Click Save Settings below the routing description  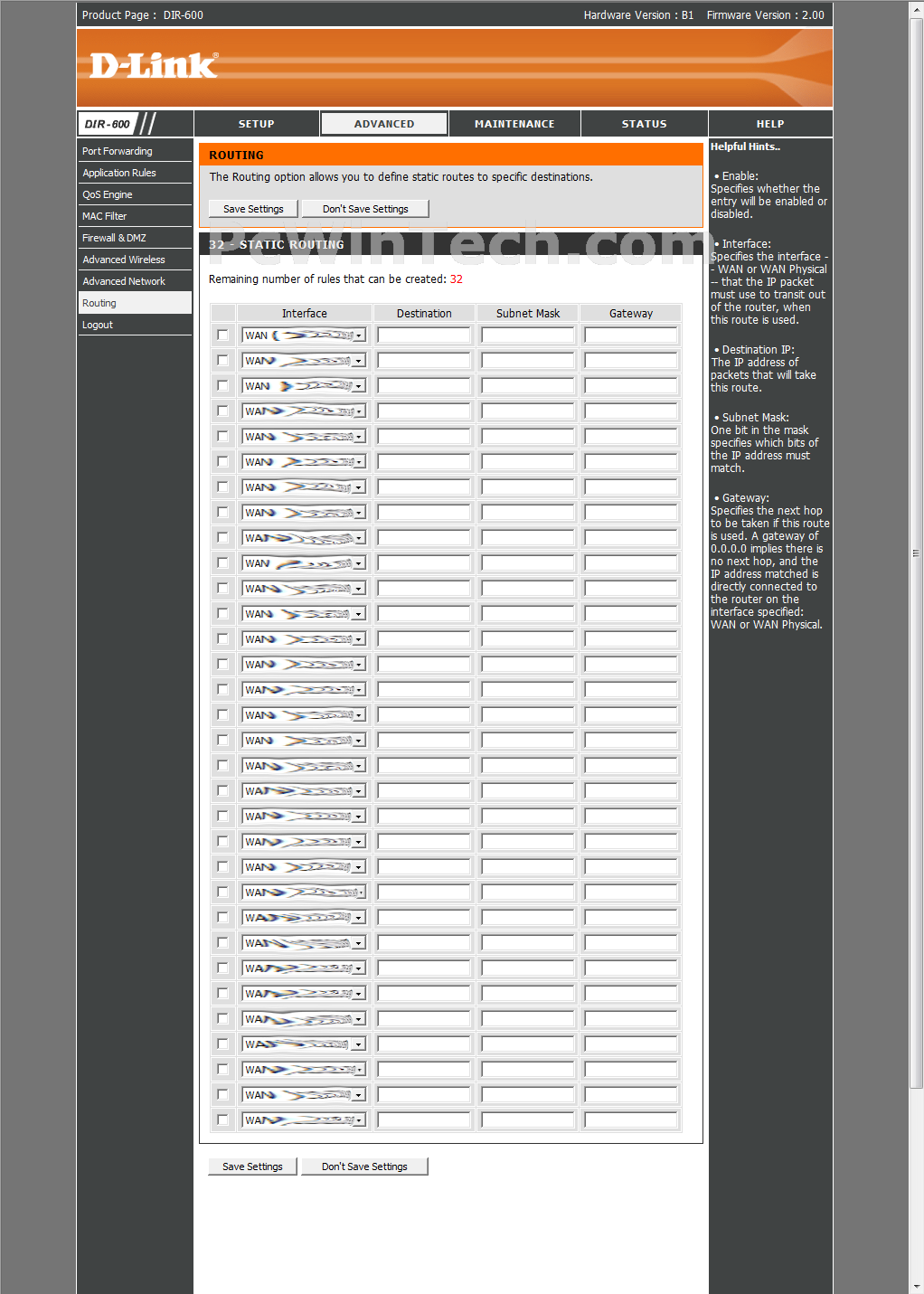(253, 209)
